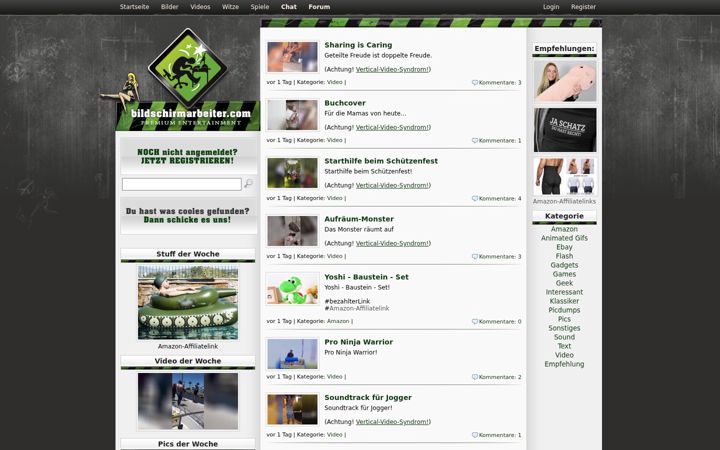This screenshot has width=720, height=450.
Task: Open the Sharing is Caring thumbnail
Action: click(292, 57)
